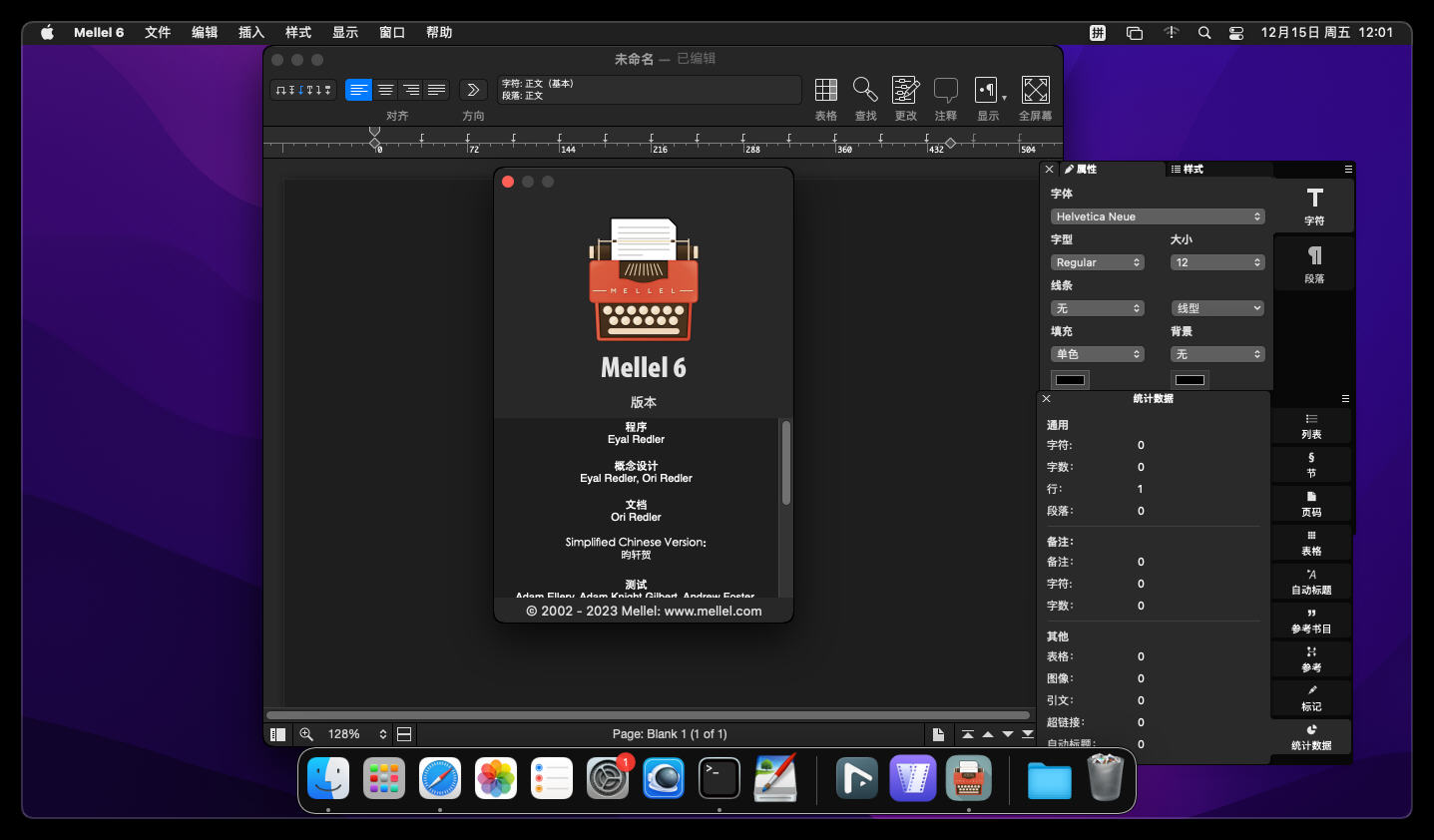
Task: Open the 窗口 menu
Action: tap(392, 32)
